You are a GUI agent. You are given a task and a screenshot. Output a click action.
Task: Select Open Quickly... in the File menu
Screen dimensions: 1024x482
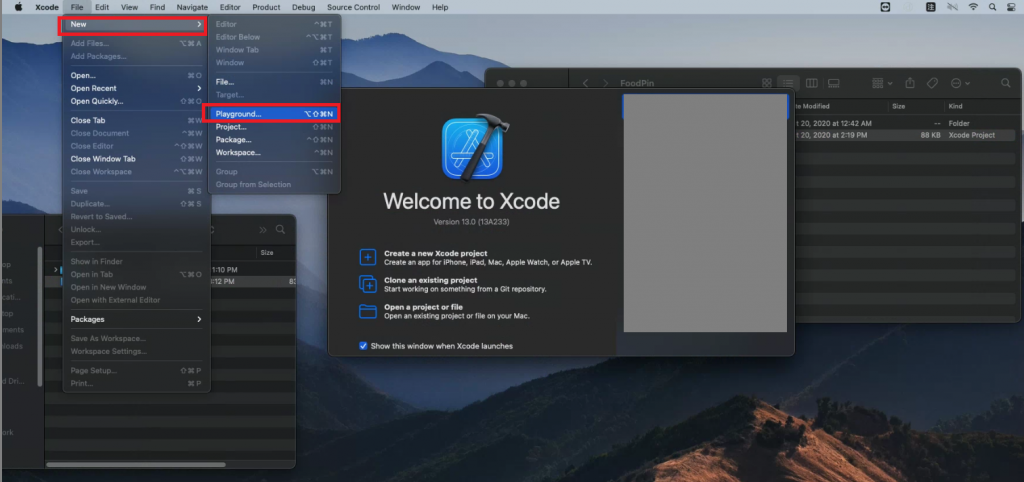point(136,101)
